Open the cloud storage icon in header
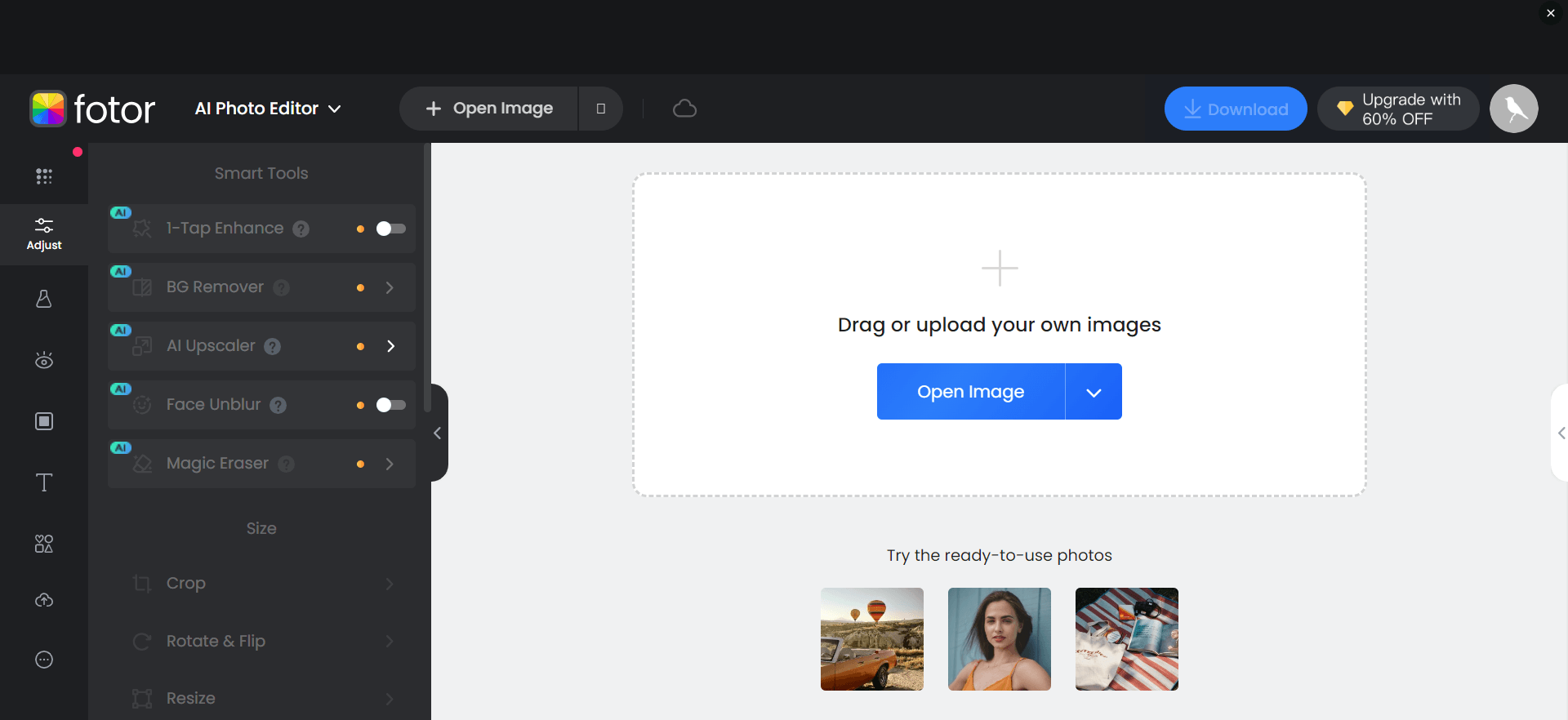This screenshot has height=720, width=1568. (684, 109)
